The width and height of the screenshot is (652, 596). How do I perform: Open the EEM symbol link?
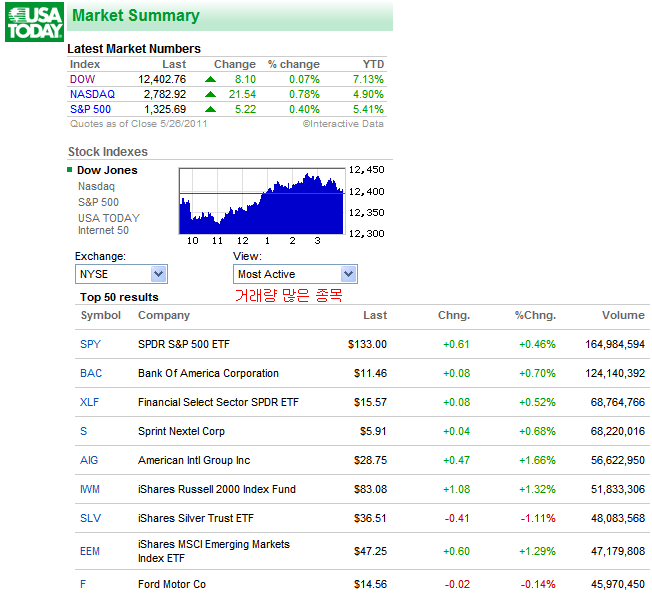90,551
